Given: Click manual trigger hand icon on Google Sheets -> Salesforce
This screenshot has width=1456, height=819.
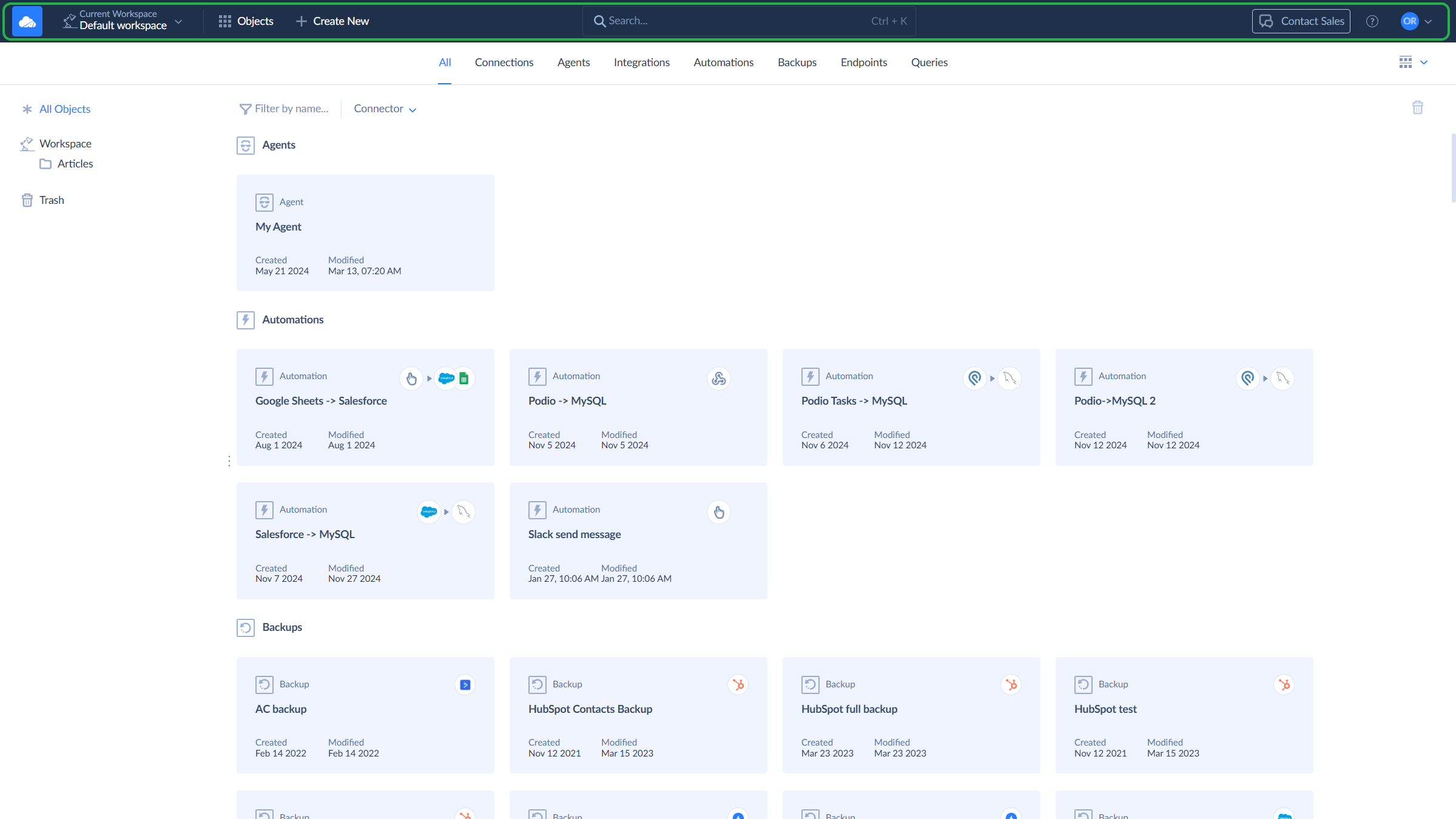Looking at the screenshot, I should point(411,379).
